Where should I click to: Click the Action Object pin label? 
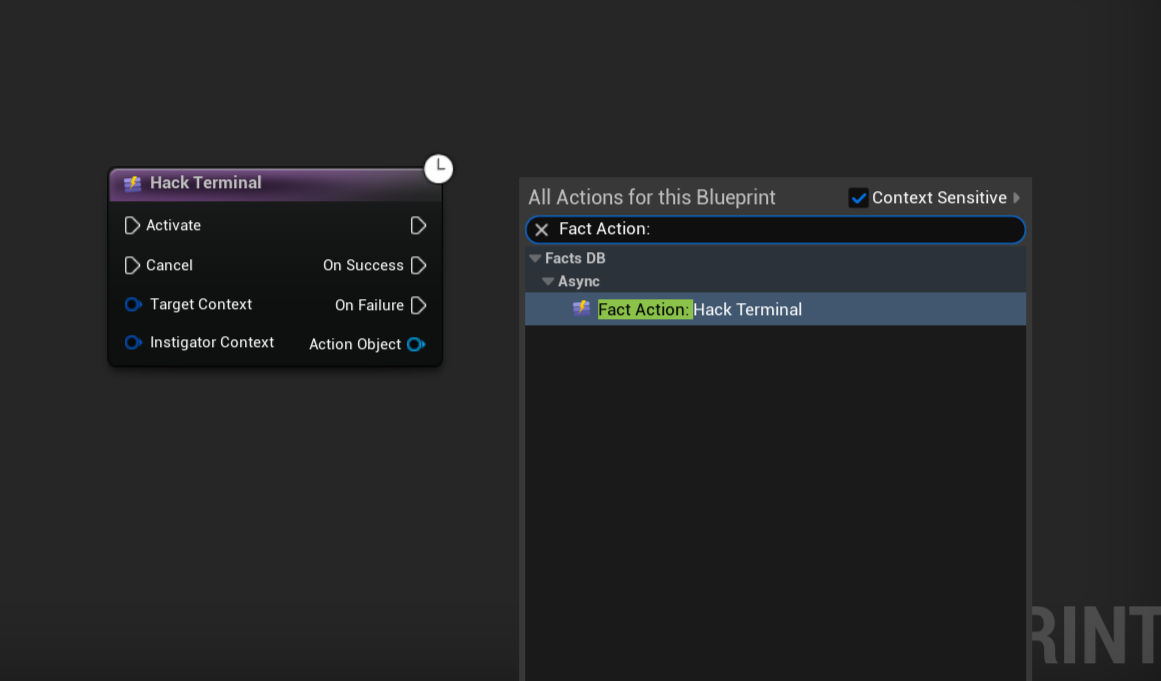355,344
